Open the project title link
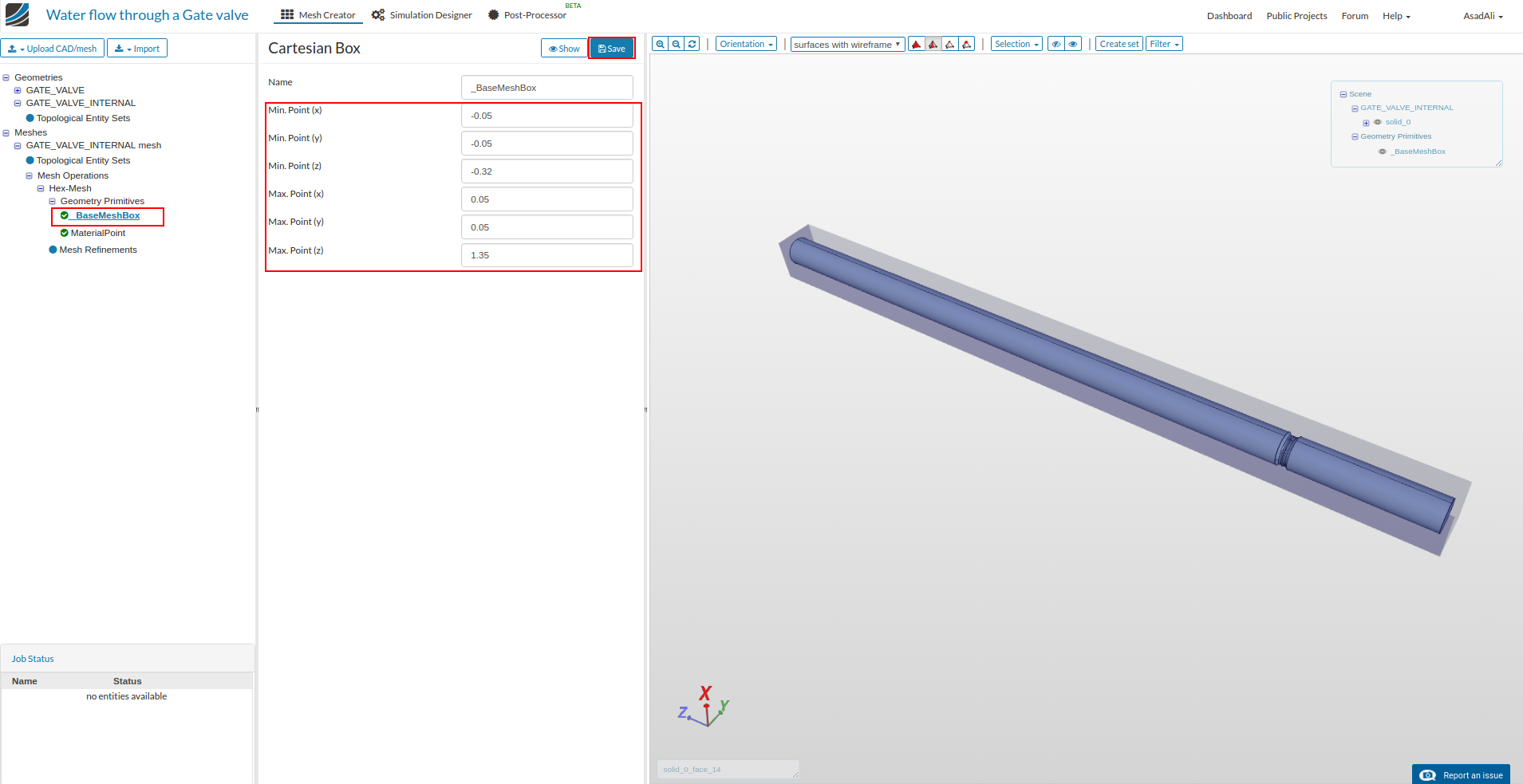The height and width of the screenshot is (784, 1523). click(x=148, y=15)
